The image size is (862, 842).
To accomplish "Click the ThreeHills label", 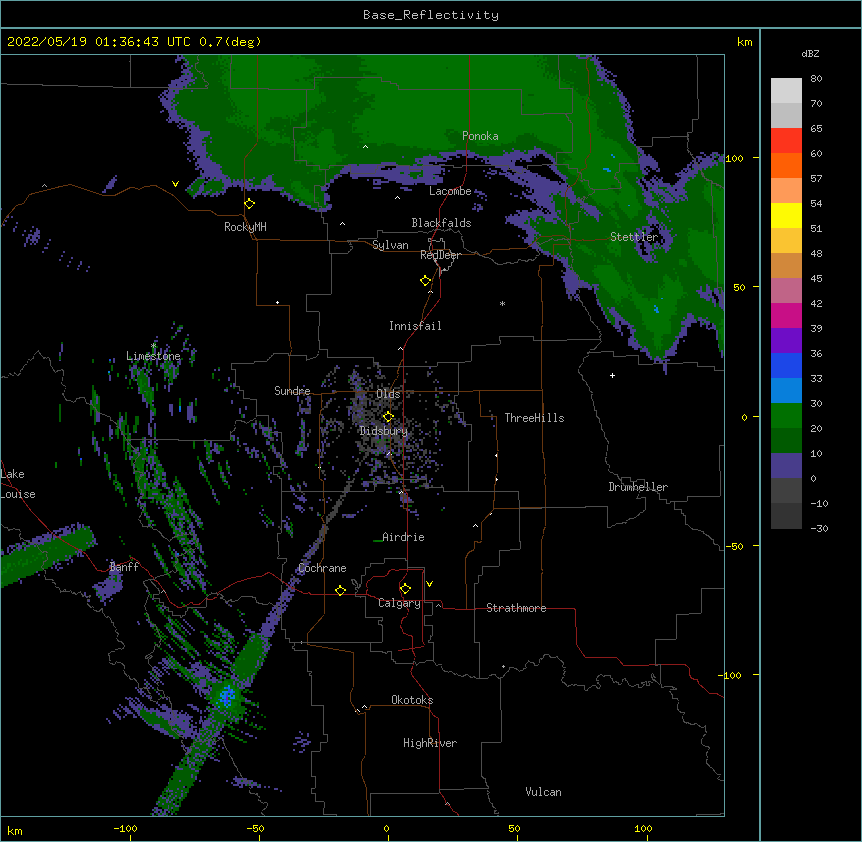I will click(x=534, y=418).
